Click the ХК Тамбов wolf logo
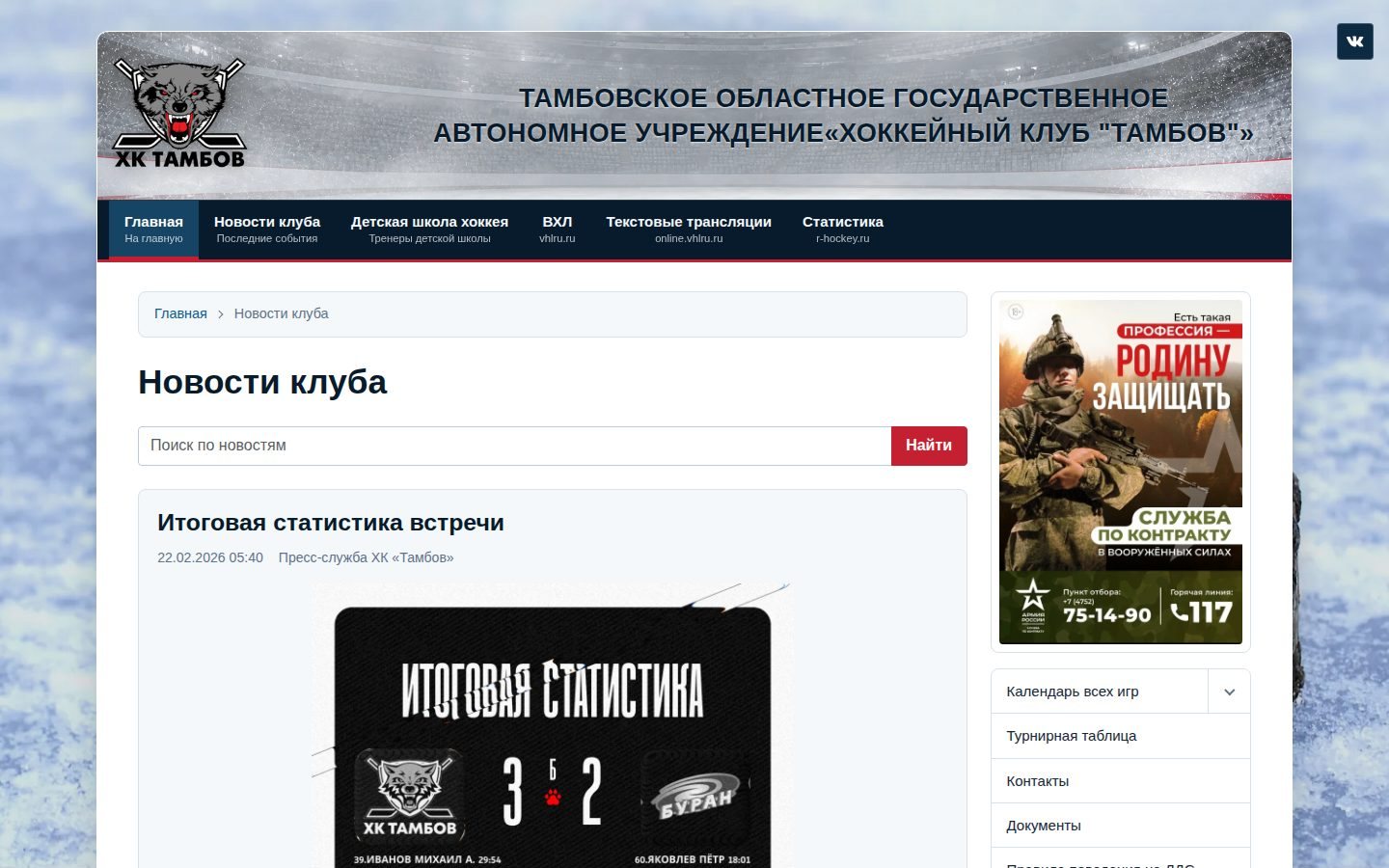 click(179, 114)
